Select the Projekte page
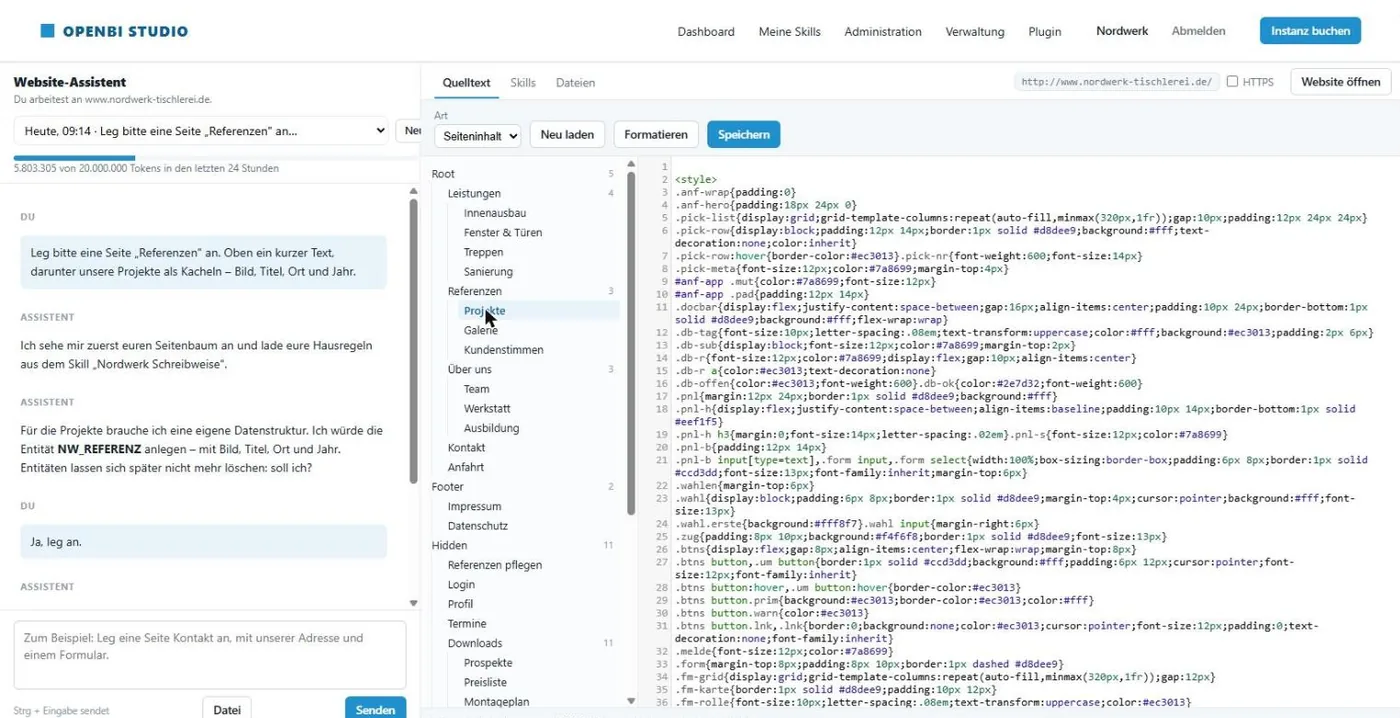Screen dimensions: 1400x718 (x=484, y=311)
